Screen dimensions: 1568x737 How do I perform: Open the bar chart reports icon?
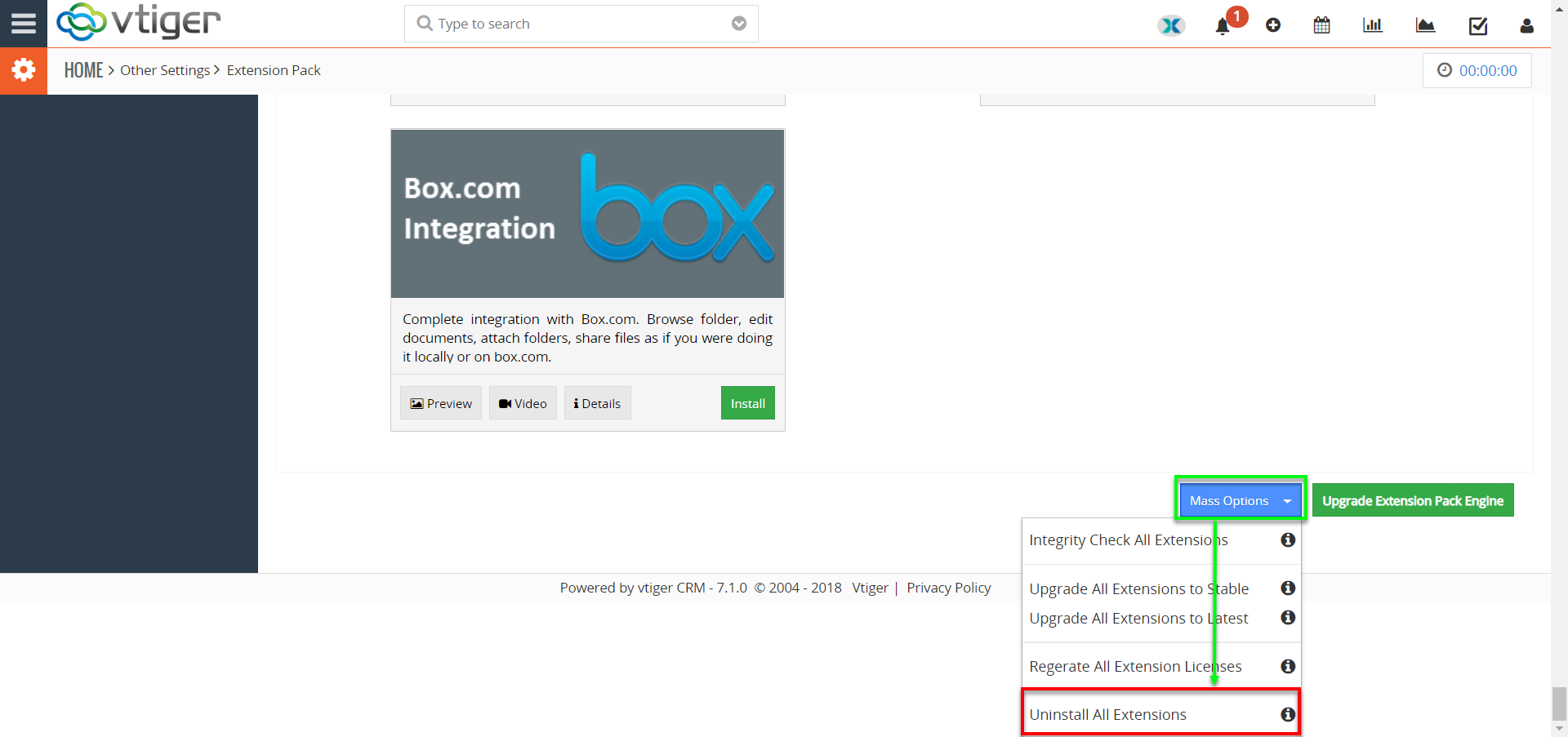tap(1373, 25)
